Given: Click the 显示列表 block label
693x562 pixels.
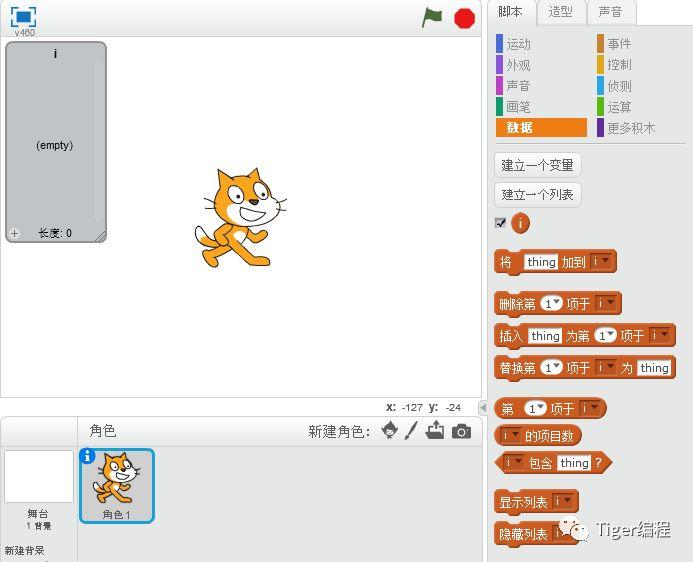Looking at the screenshot, I should tap(523, 502).
